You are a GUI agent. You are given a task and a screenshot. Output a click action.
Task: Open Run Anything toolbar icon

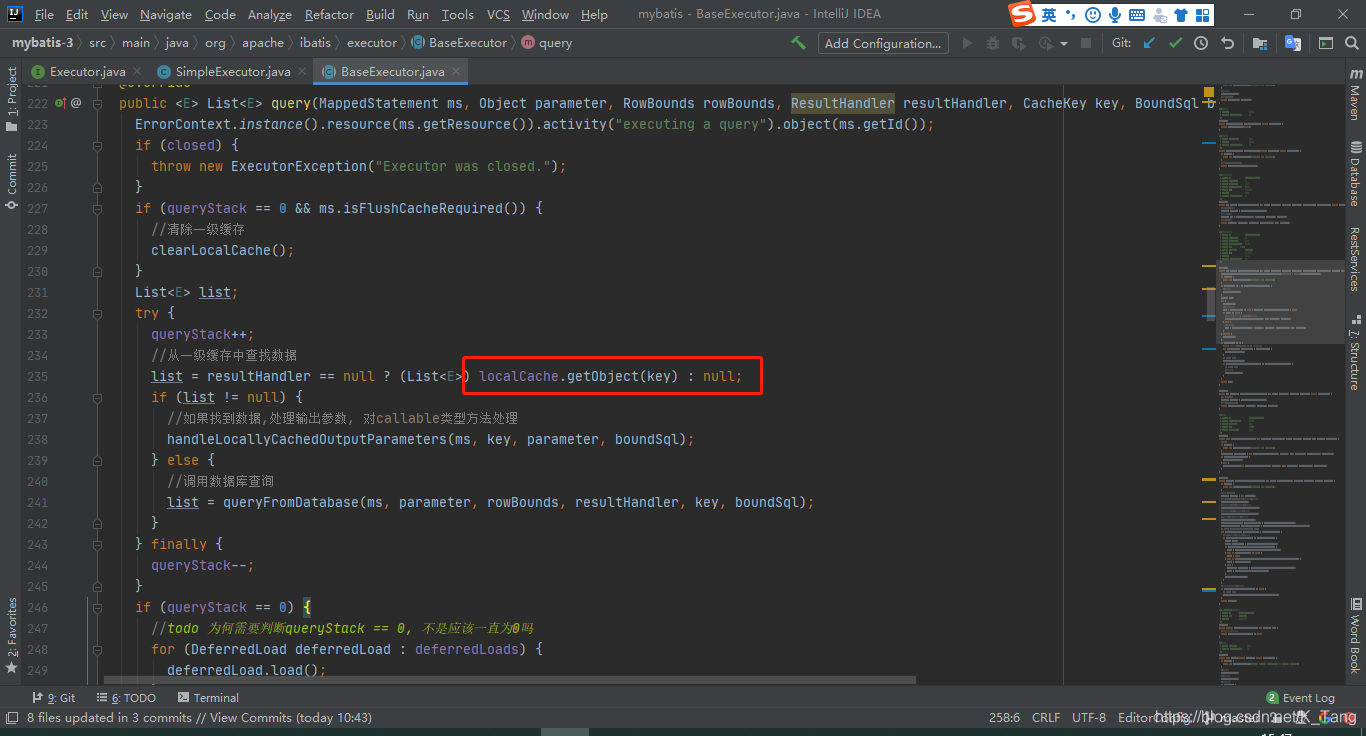(1325, 43)
